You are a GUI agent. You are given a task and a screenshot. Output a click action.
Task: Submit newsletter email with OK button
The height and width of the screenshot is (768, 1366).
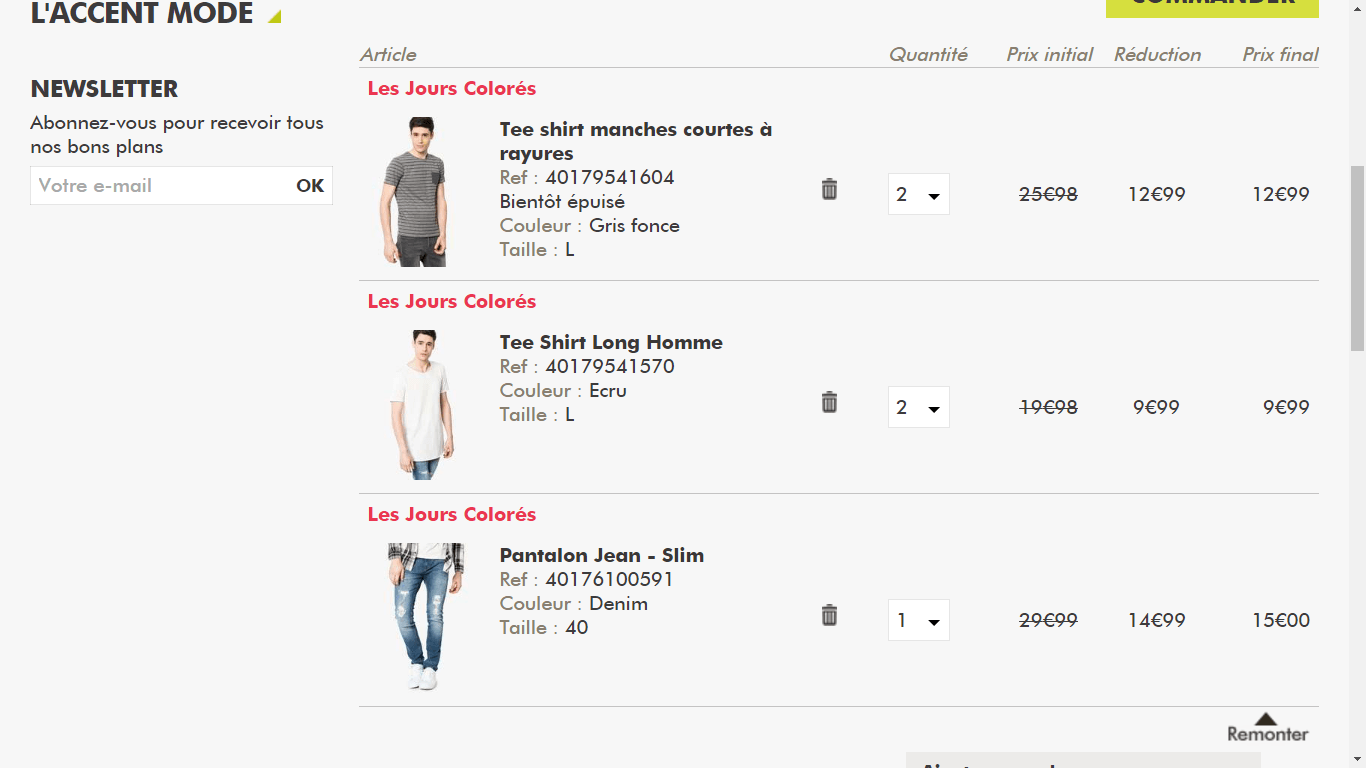pyautogui.click(x=310, y=186)
